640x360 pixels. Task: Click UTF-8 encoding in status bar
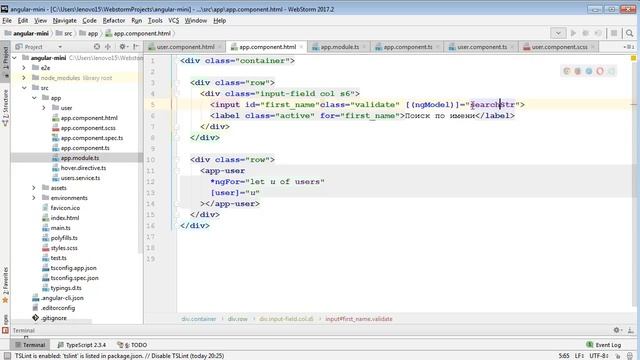599,356
